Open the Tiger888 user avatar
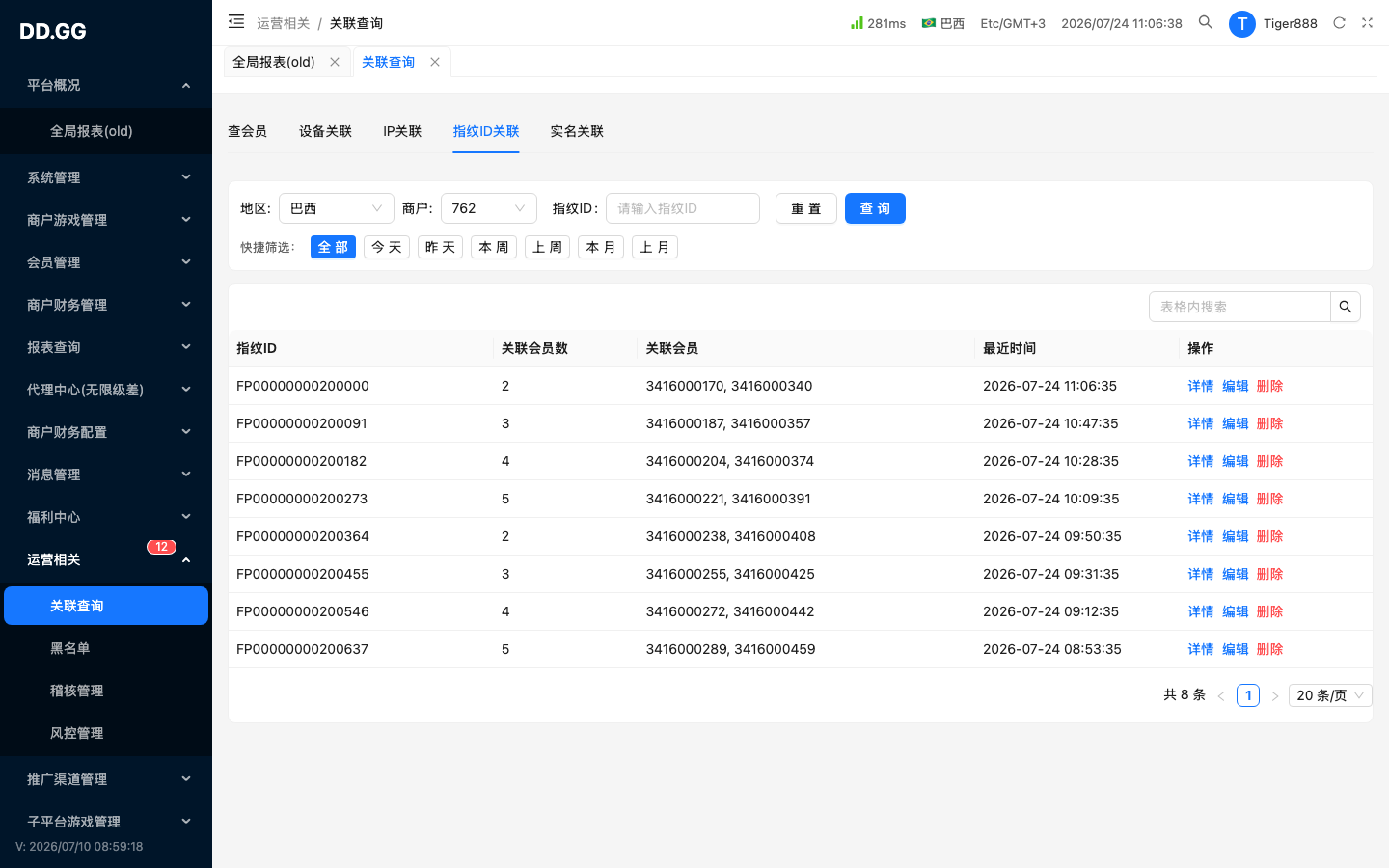 point(1242,23)
